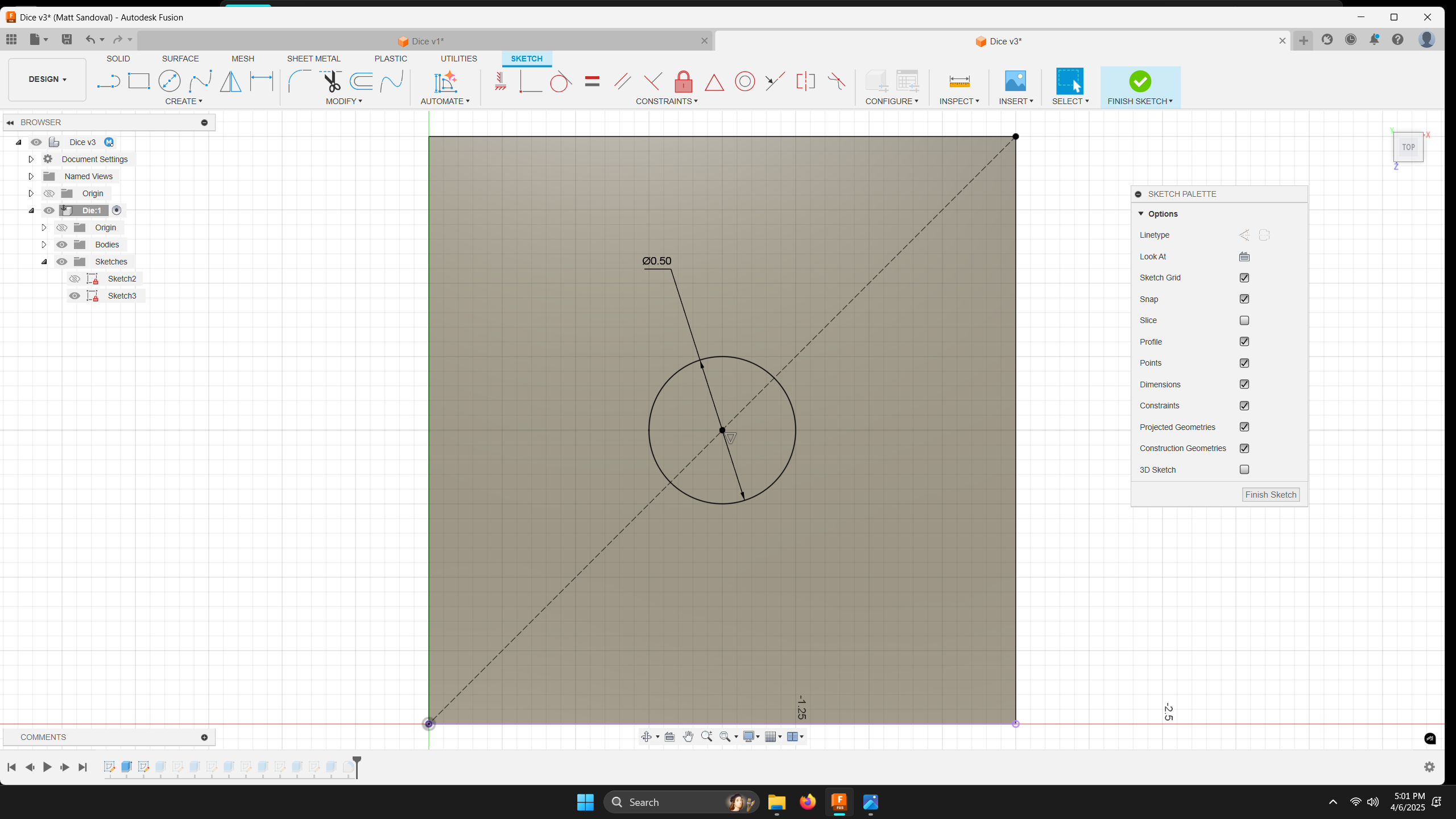
Task: Toggle the Dimensions checkbox
Action: [x=1244, y=384]
